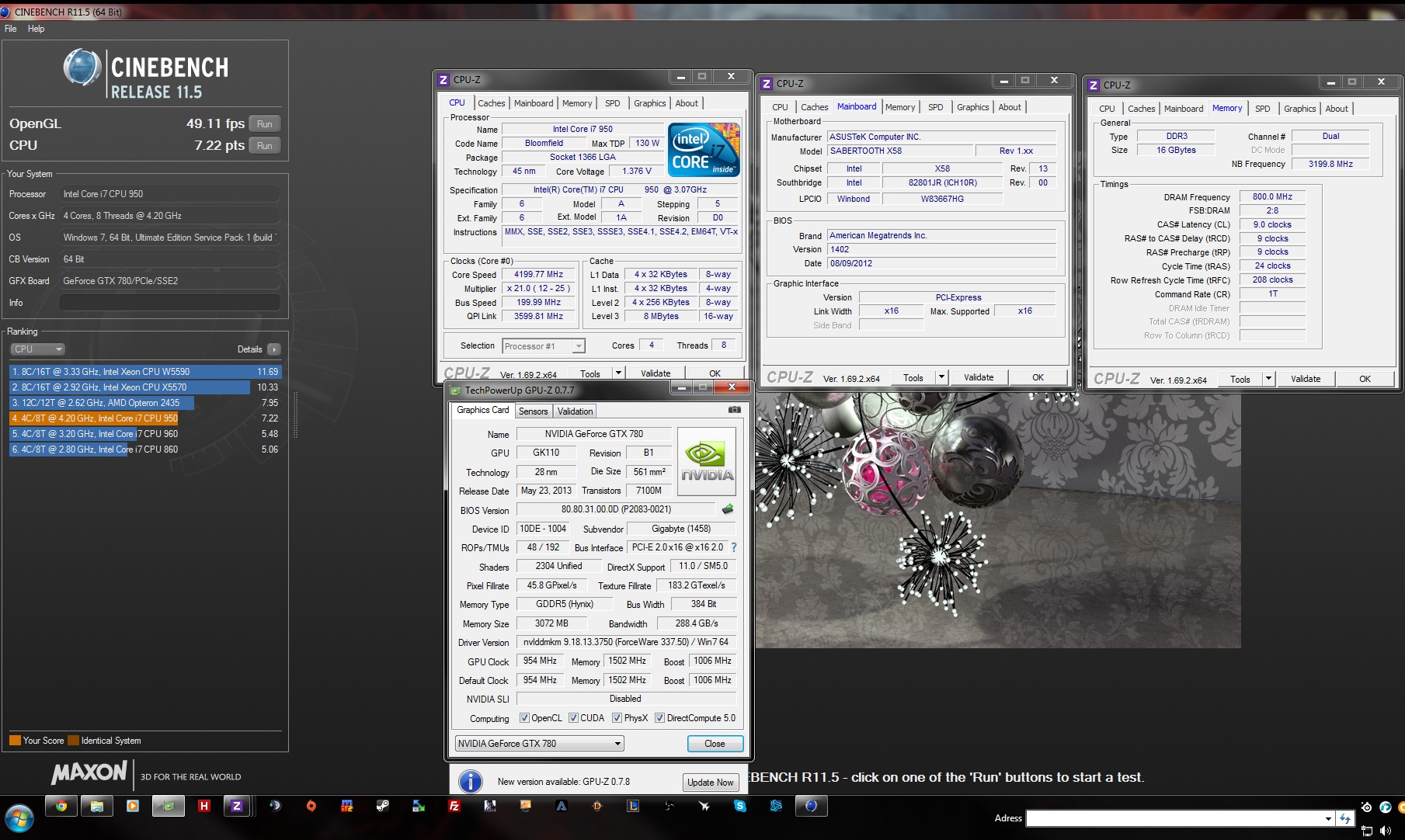The width and height of the screenshot is (1405, 840).
Task: Open Tools dropdown arrow in Mainboard window
Action: [x=941, y=377]
